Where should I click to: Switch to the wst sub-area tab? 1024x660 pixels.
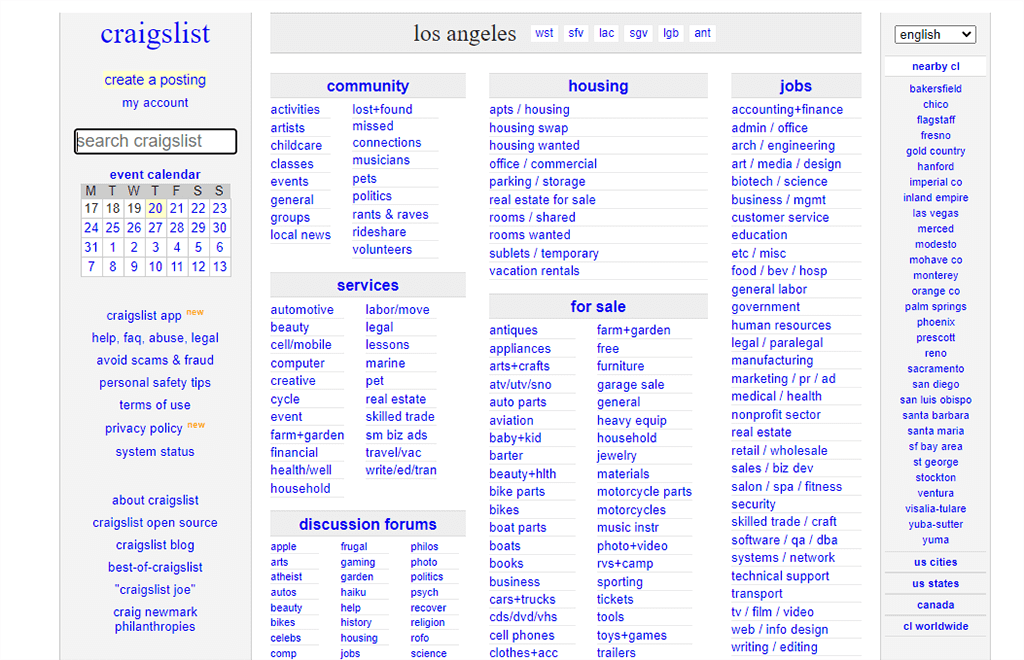click(x=544, y=33)
